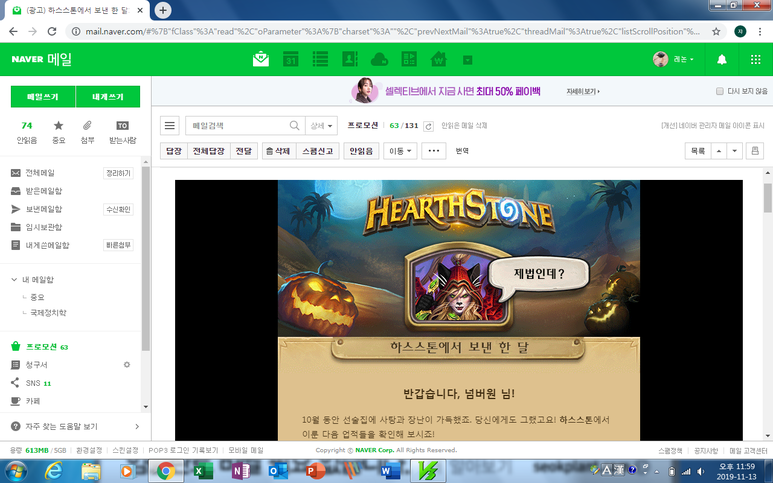Go to the next mail with the down arrow
The height and width of the screenshot is (483, 773).
735,151
